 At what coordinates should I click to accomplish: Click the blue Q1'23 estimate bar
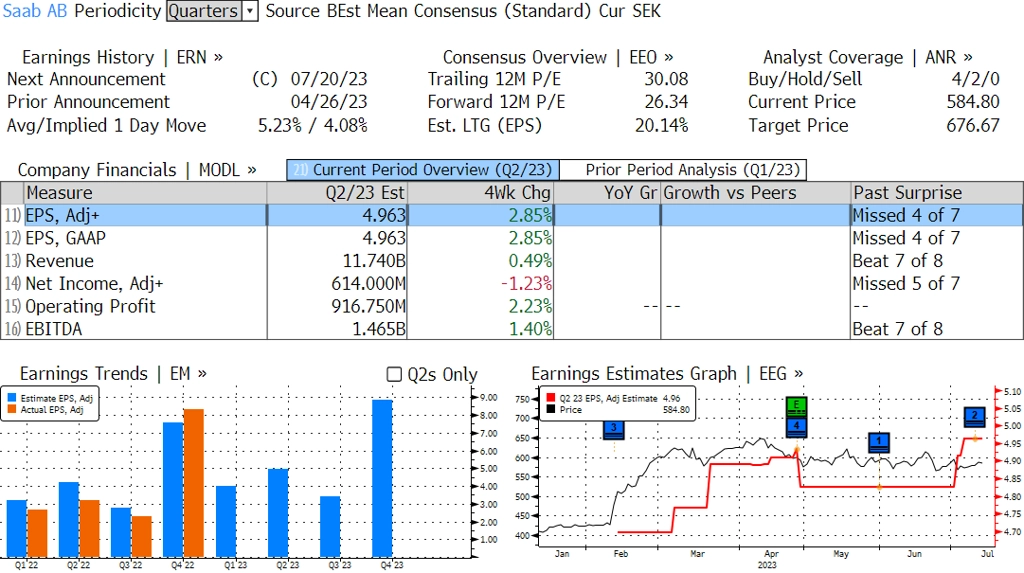(x=226, y=522)
